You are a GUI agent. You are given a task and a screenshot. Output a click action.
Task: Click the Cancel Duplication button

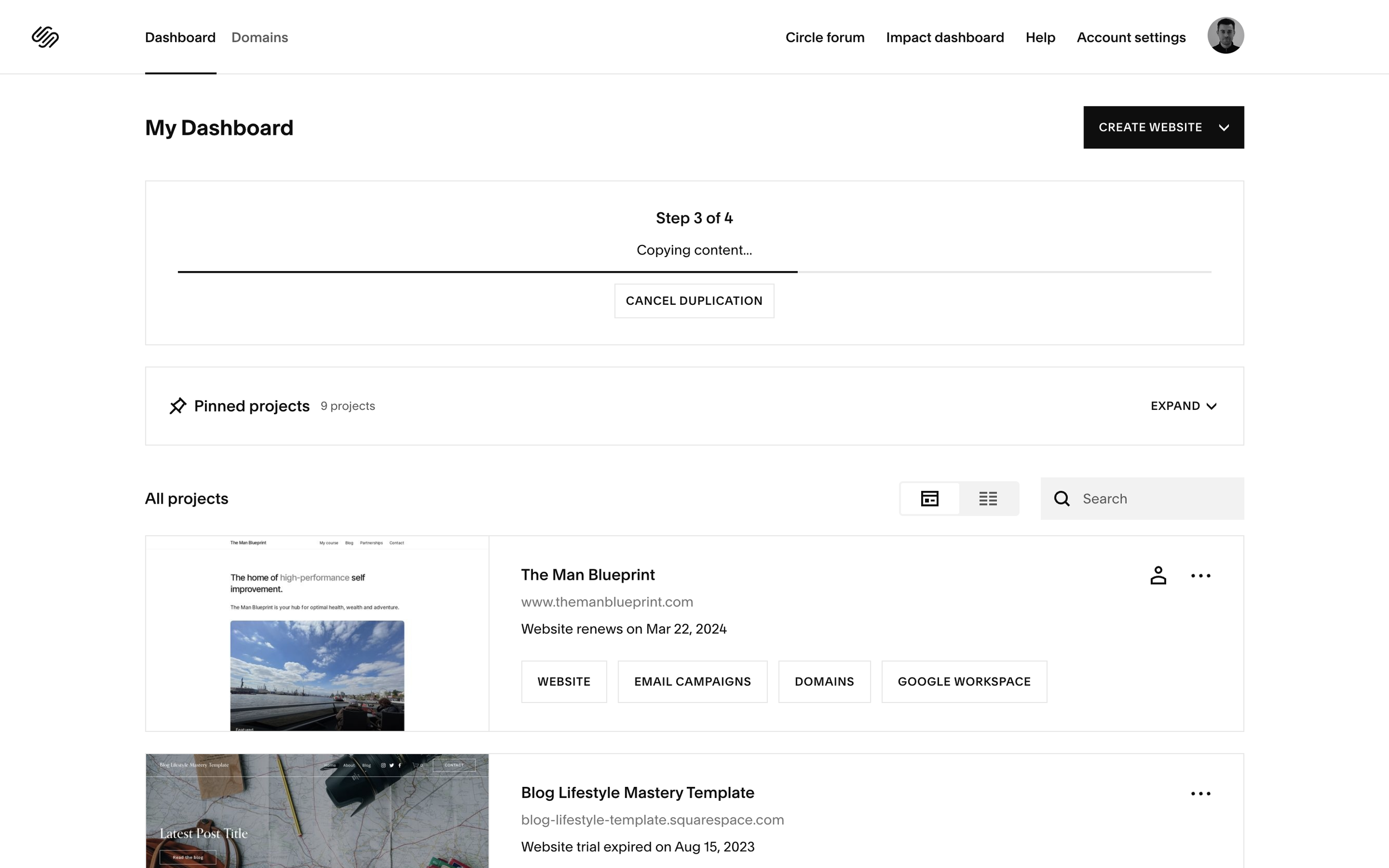tap(693, 301)
